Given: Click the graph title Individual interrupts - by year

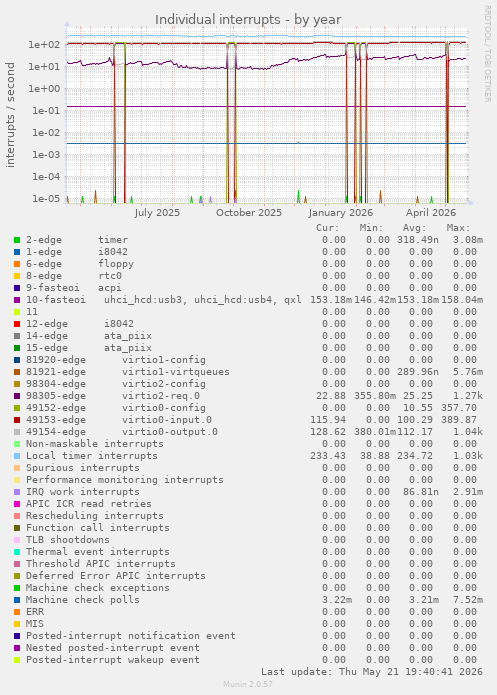Looking at the screenshot, I should [248, 20].
